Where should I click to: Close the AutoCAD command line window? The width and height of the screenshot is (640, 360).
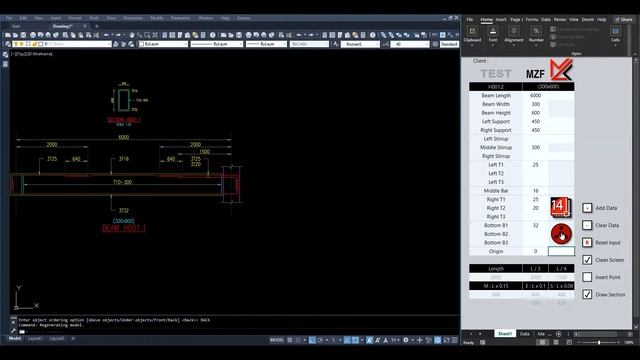click(x=13, y=322)
